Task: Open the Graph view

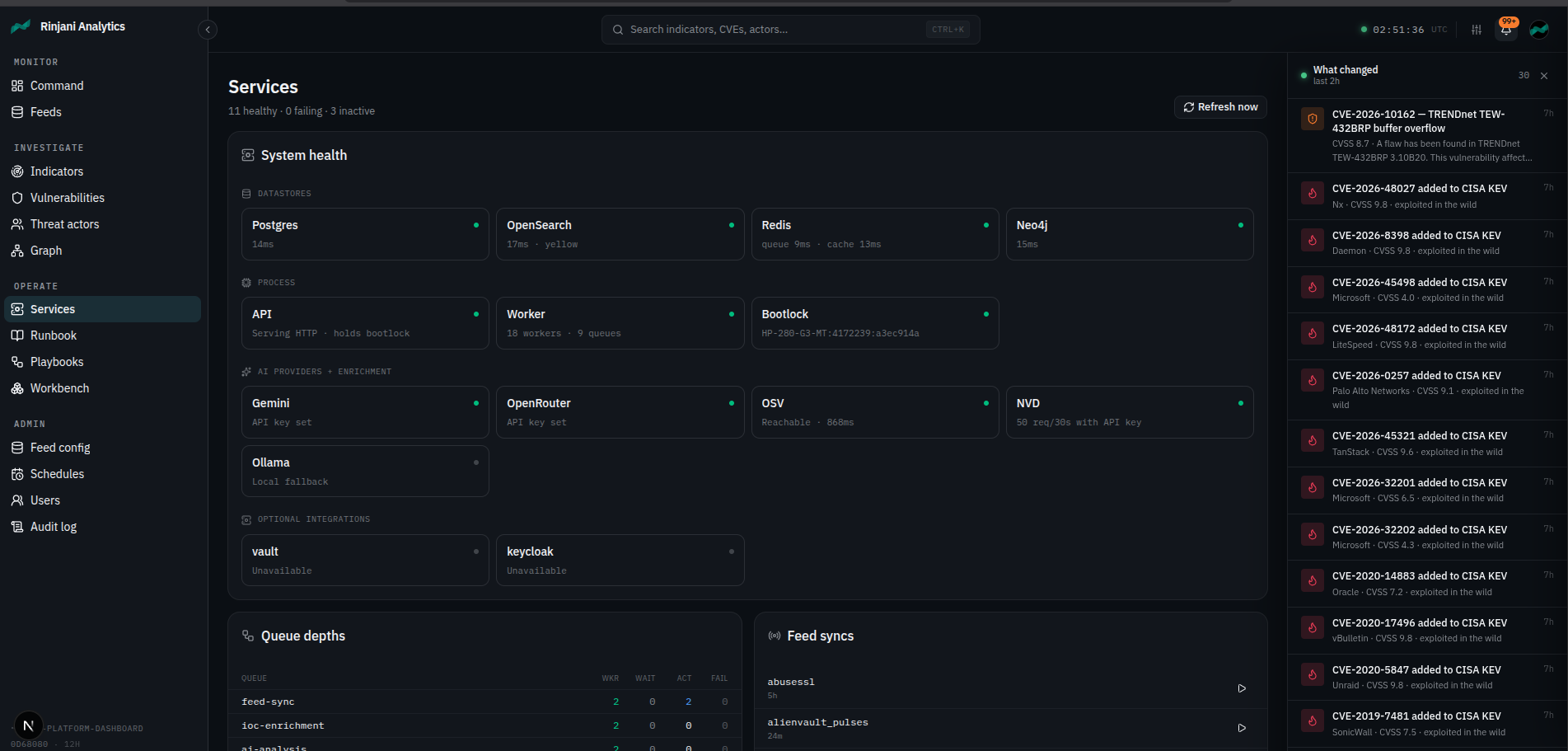Action: click(x=103, y=251)
